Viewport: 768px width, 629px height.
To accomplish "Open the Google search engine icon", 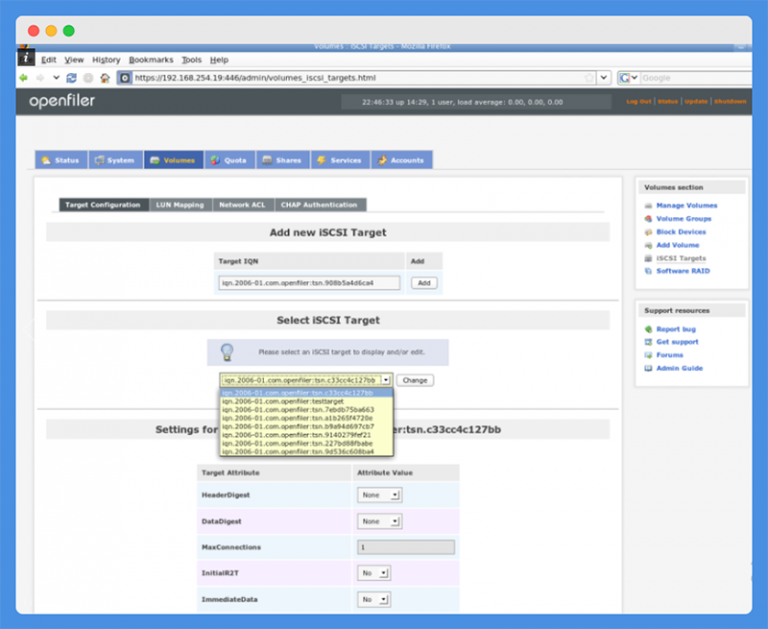I will point(624,78).
